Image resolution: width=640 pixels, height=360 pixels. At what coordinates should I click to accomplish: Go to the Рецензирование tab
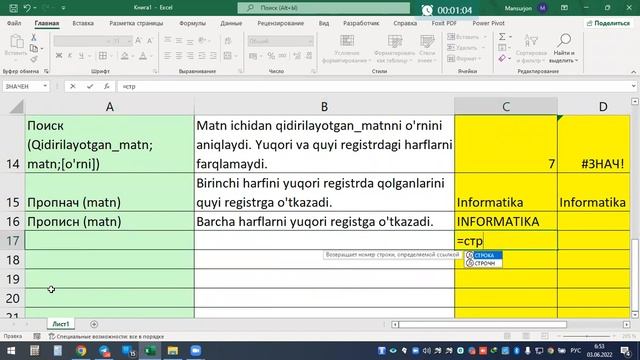280,23
